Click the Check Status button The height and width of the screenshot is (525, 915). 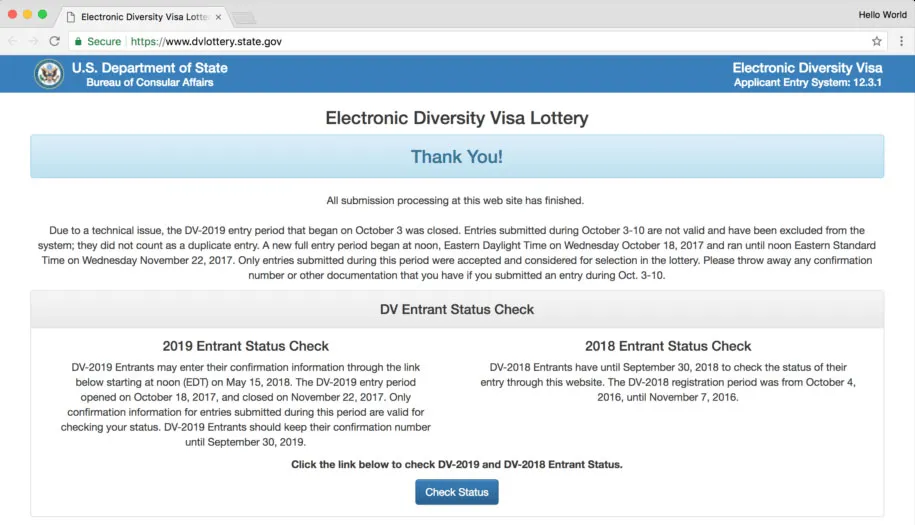(x=457, y=492)
